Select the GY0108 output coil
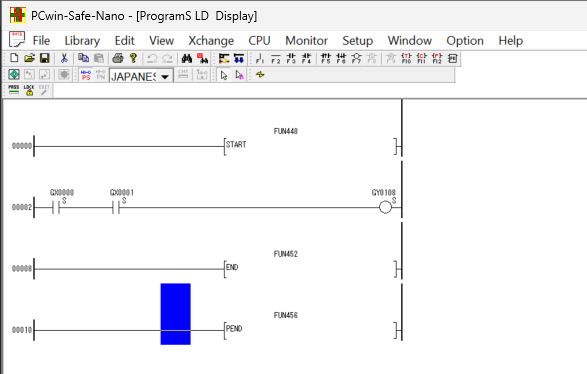The height and width of the screenshot is (374, 587). coord(385,207)
